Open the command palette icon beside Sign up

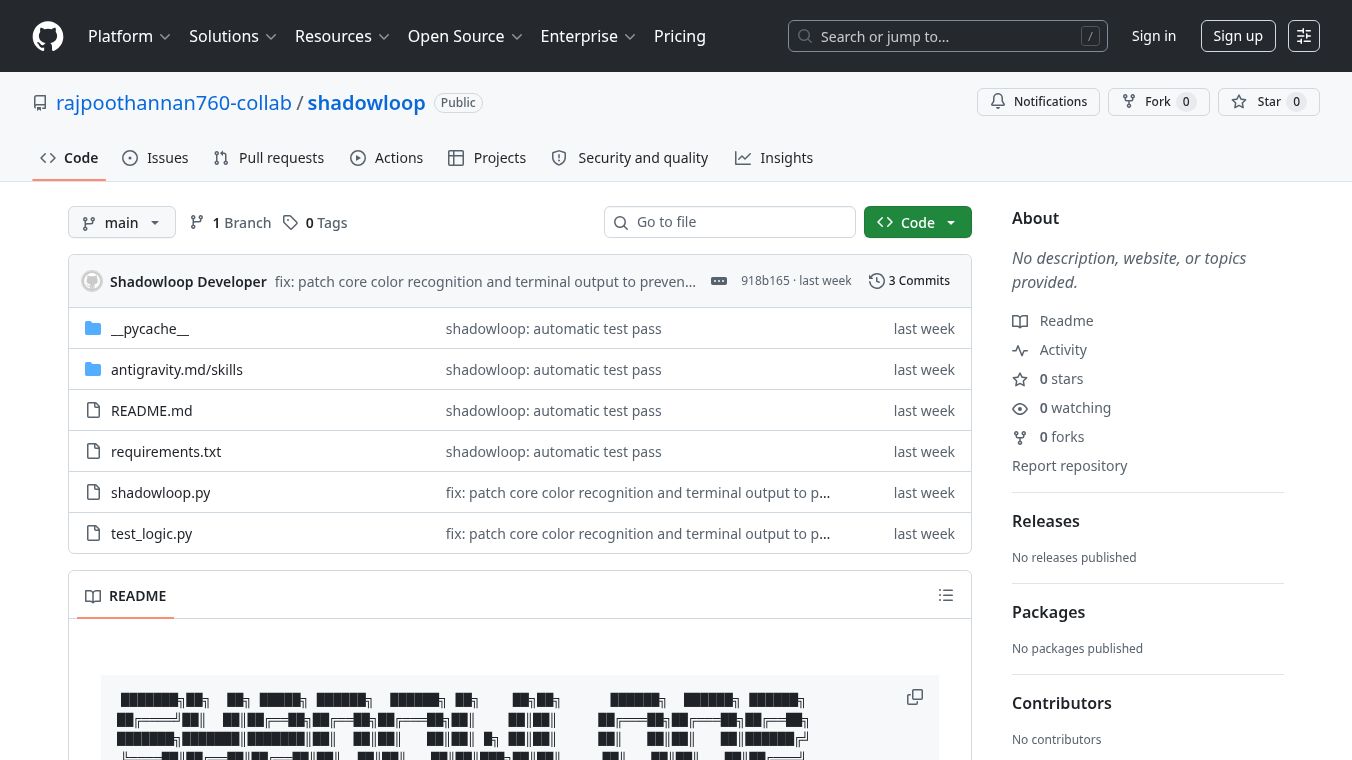pos(1304,36)
